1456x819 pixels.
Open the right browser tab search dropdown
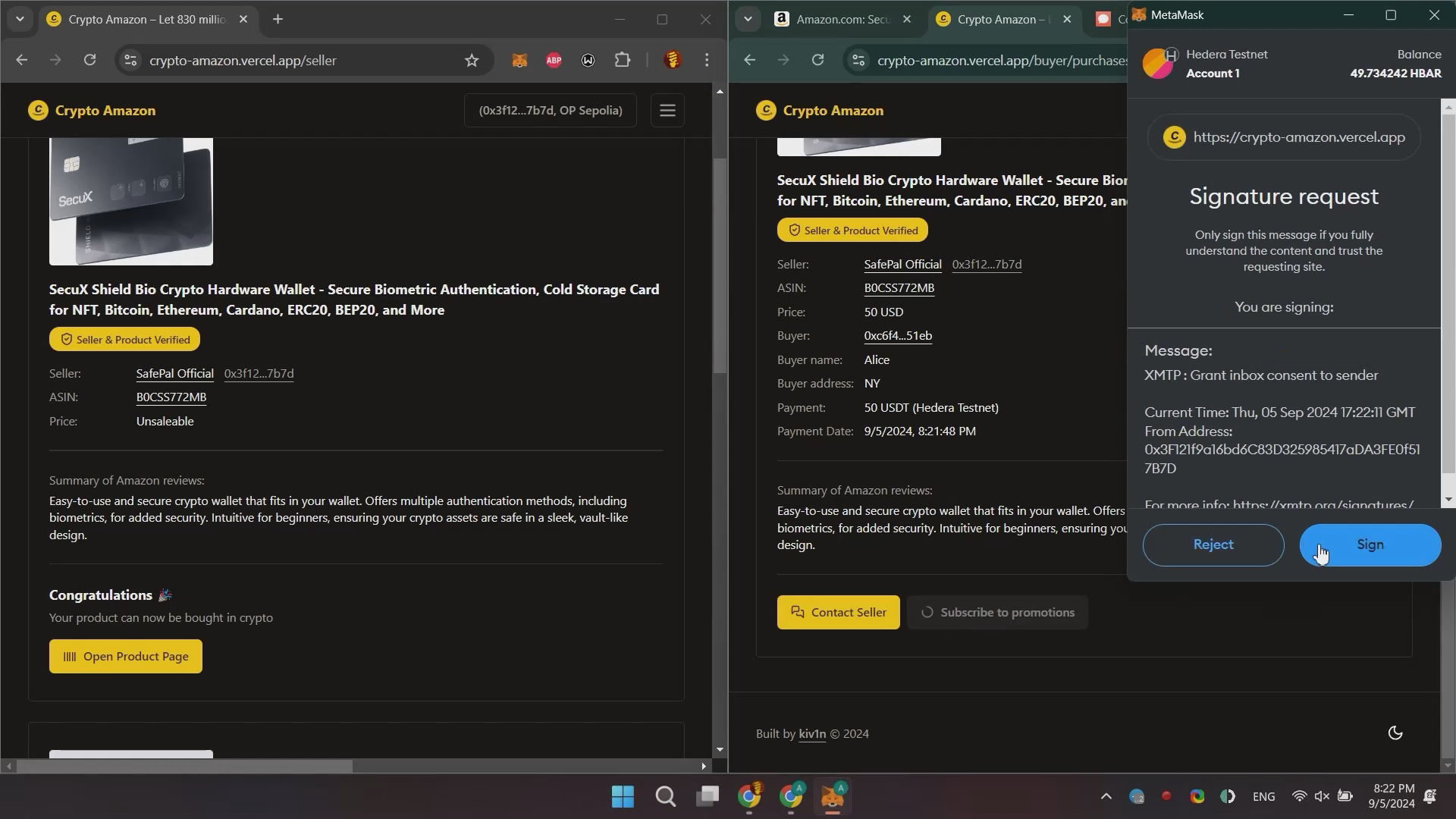point(748,19)
